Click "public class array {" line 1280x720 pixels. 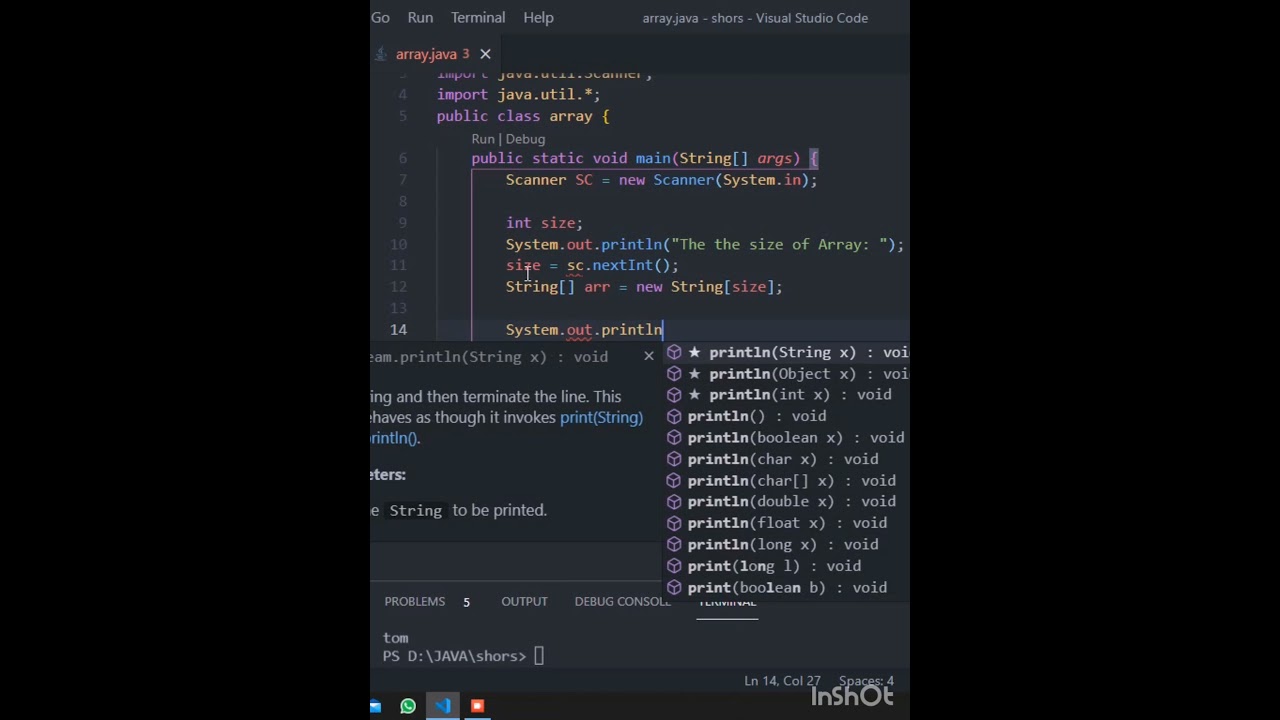coord(523,116)
